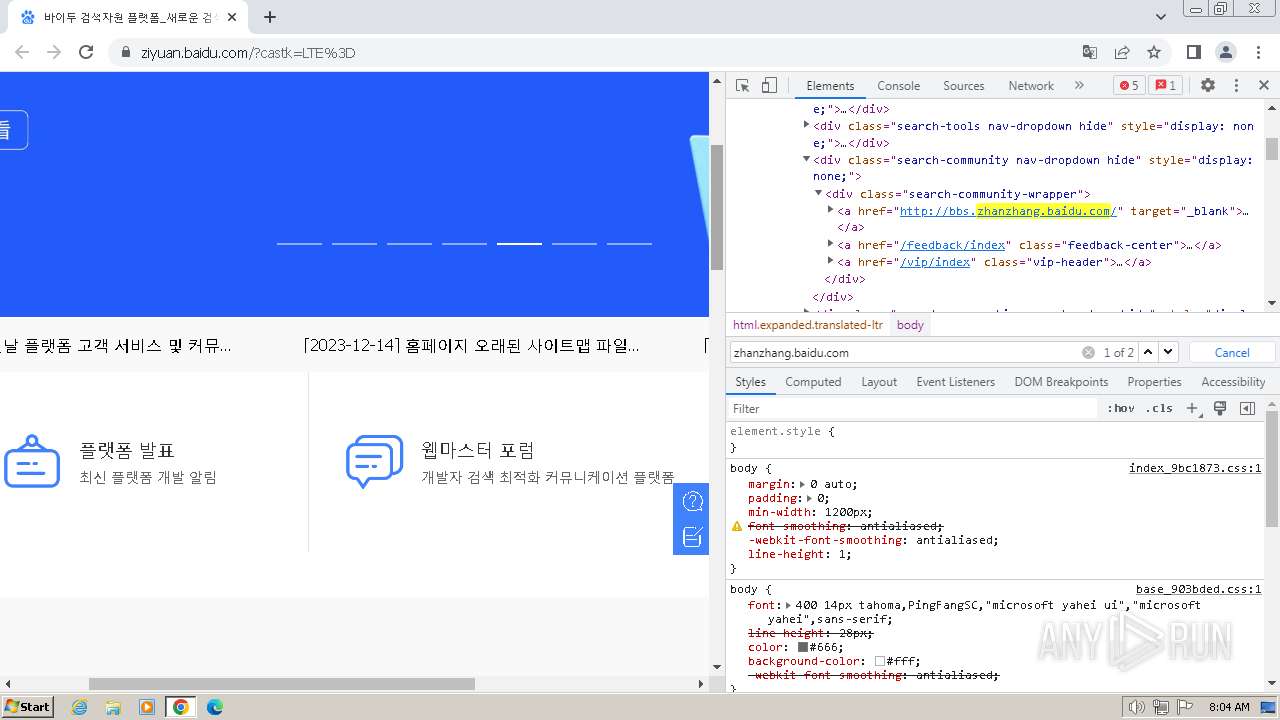The width and height of the screenshot is (1280, 720).
Task: Open the Windows Start menu
Action: tap(27, 706)
